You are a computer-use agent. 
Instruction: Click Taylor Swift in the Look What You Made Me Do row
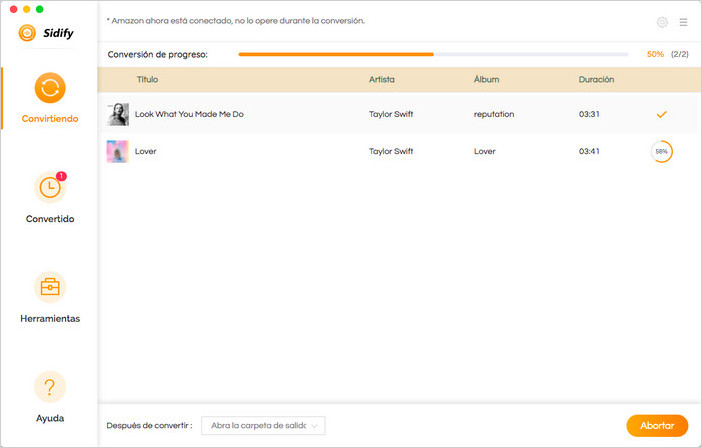coord(391,114)
